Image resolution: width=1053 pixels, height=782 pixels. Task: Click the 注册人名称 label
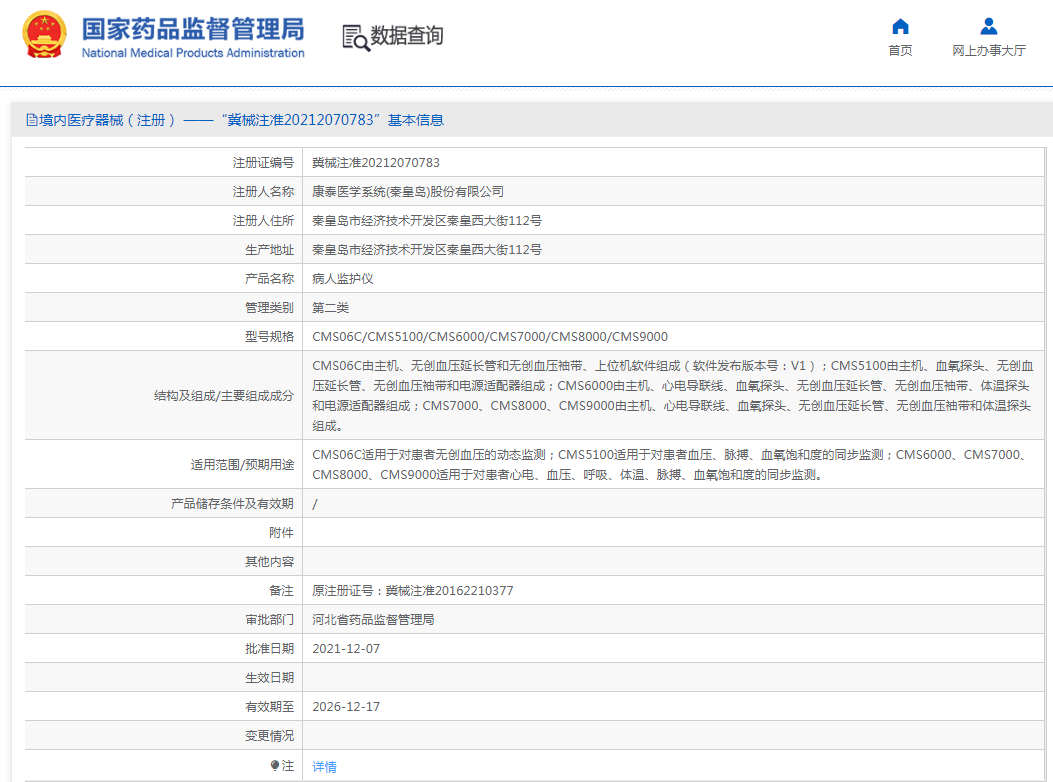[x=263, y=191]
